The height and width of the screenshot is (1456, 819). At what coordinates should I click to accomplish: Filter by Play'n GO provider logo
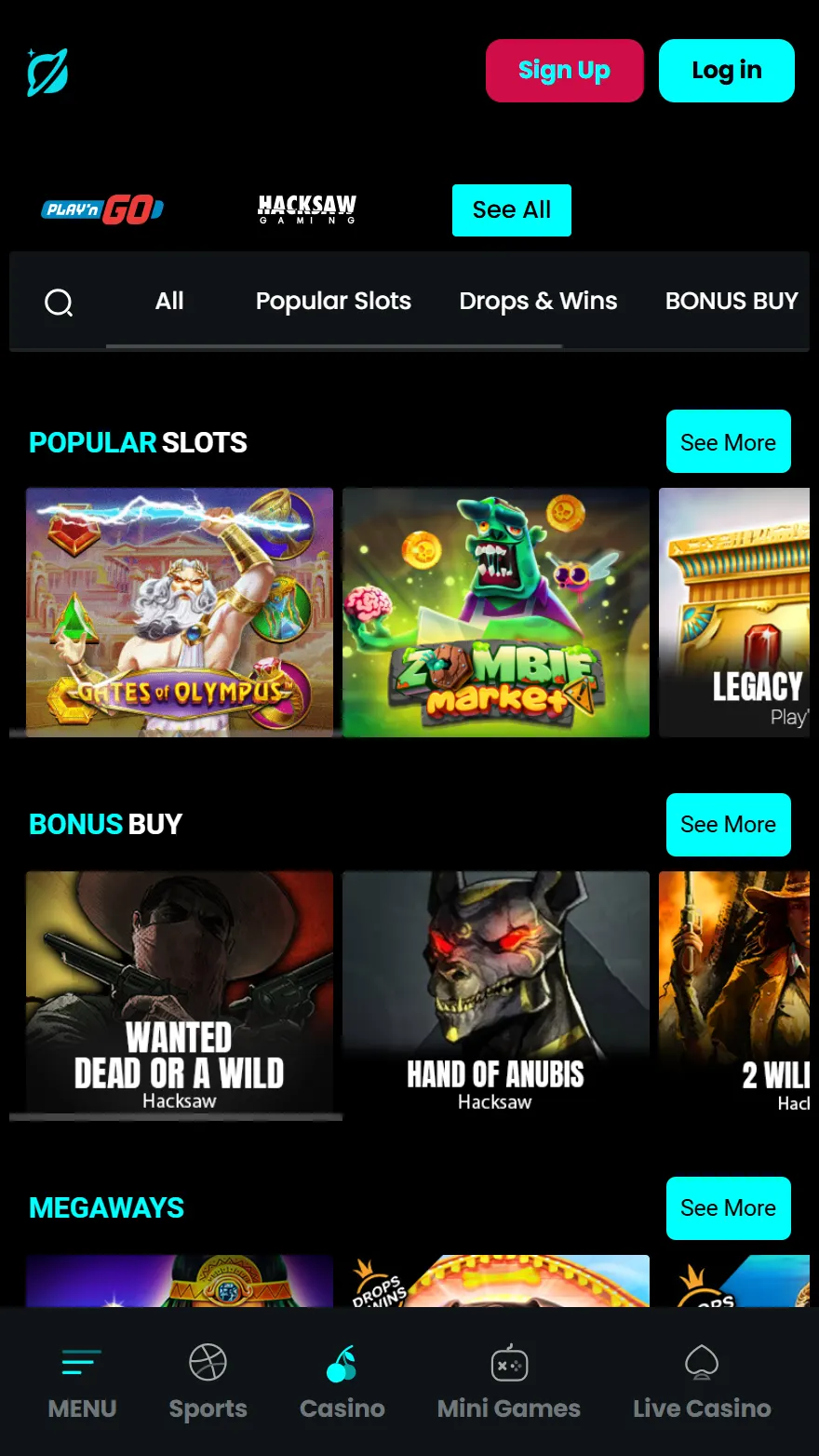pos(102,210)
